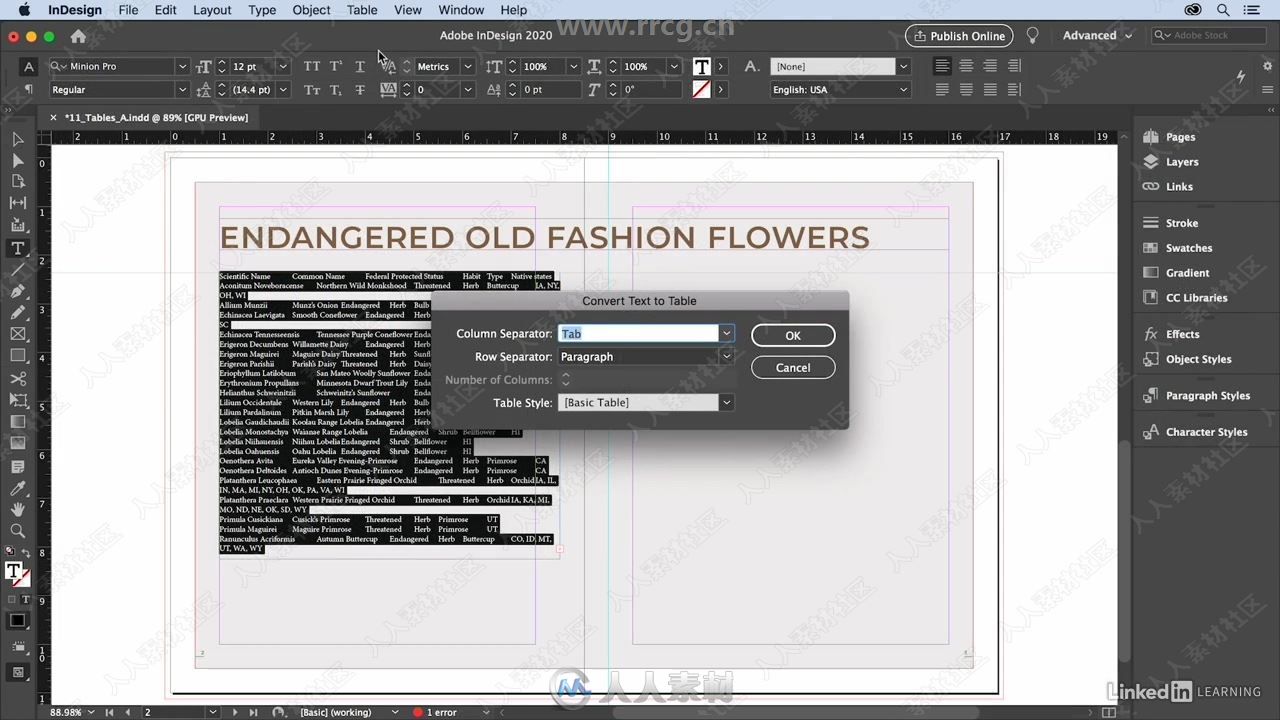The width and height of the screenshot is (1280, 720).
Task: Select the Free Transform tool
Action: tap(18, 400)
